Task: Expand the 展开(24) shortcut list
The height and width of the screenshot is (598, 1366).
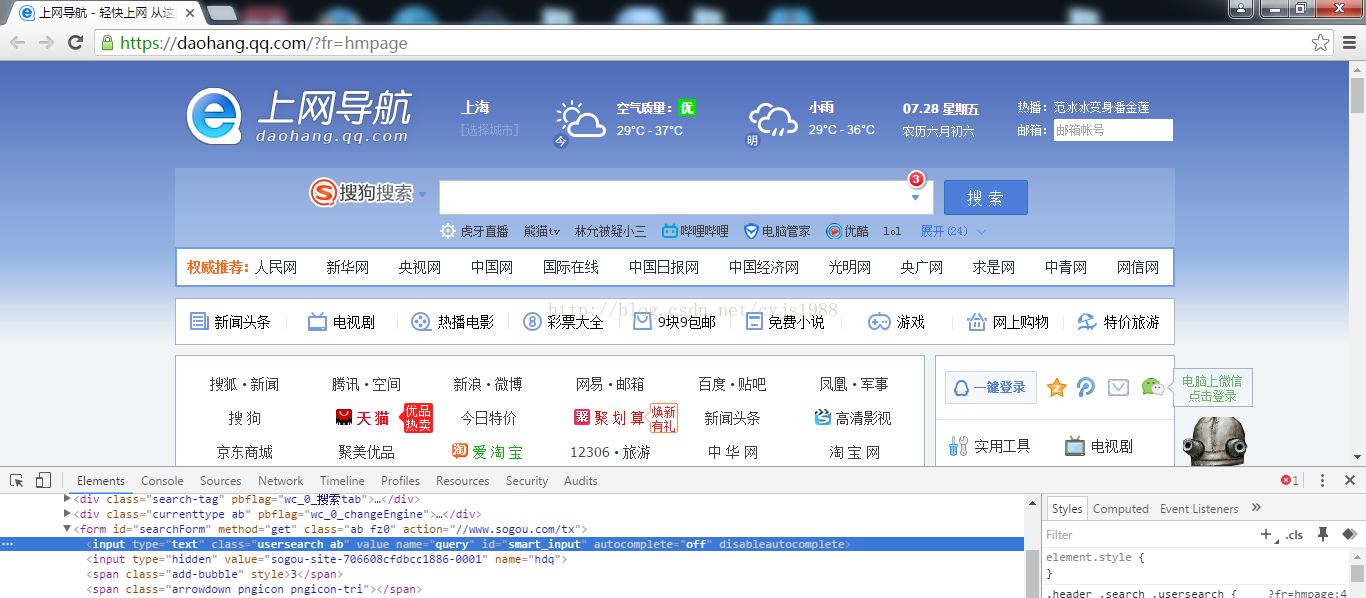Action: coord(954,231)
